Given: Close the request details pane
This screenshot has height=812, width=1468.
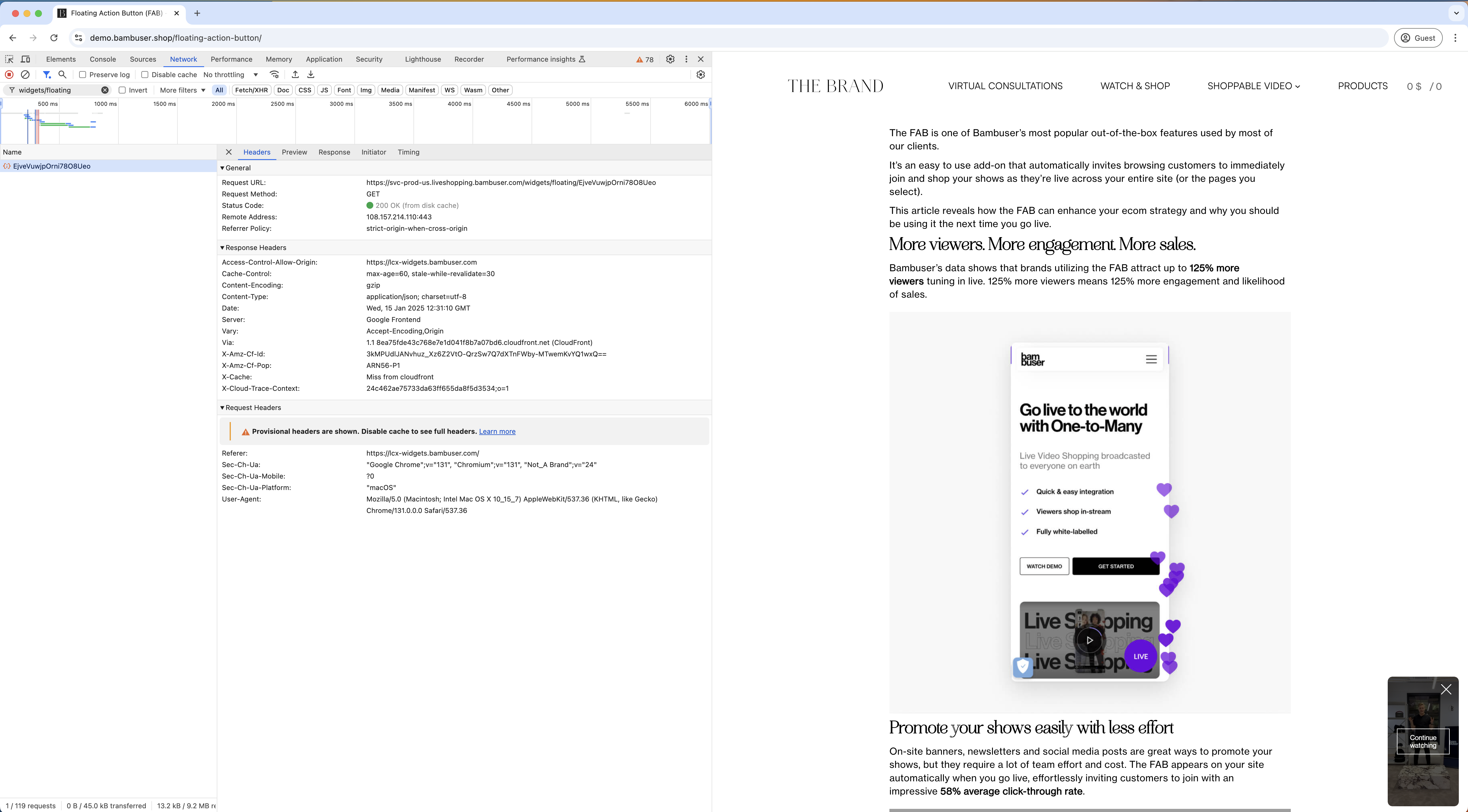Looking at the screenshot, I should [x=229, y=152].
